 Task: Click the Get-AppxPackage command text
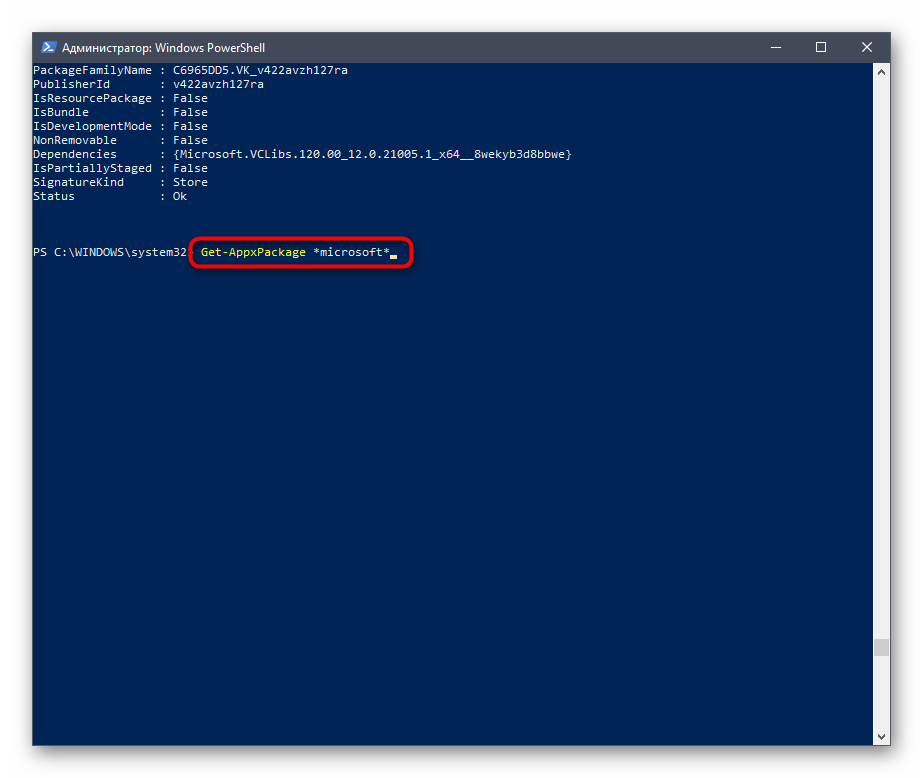click(x=253, y=252)
